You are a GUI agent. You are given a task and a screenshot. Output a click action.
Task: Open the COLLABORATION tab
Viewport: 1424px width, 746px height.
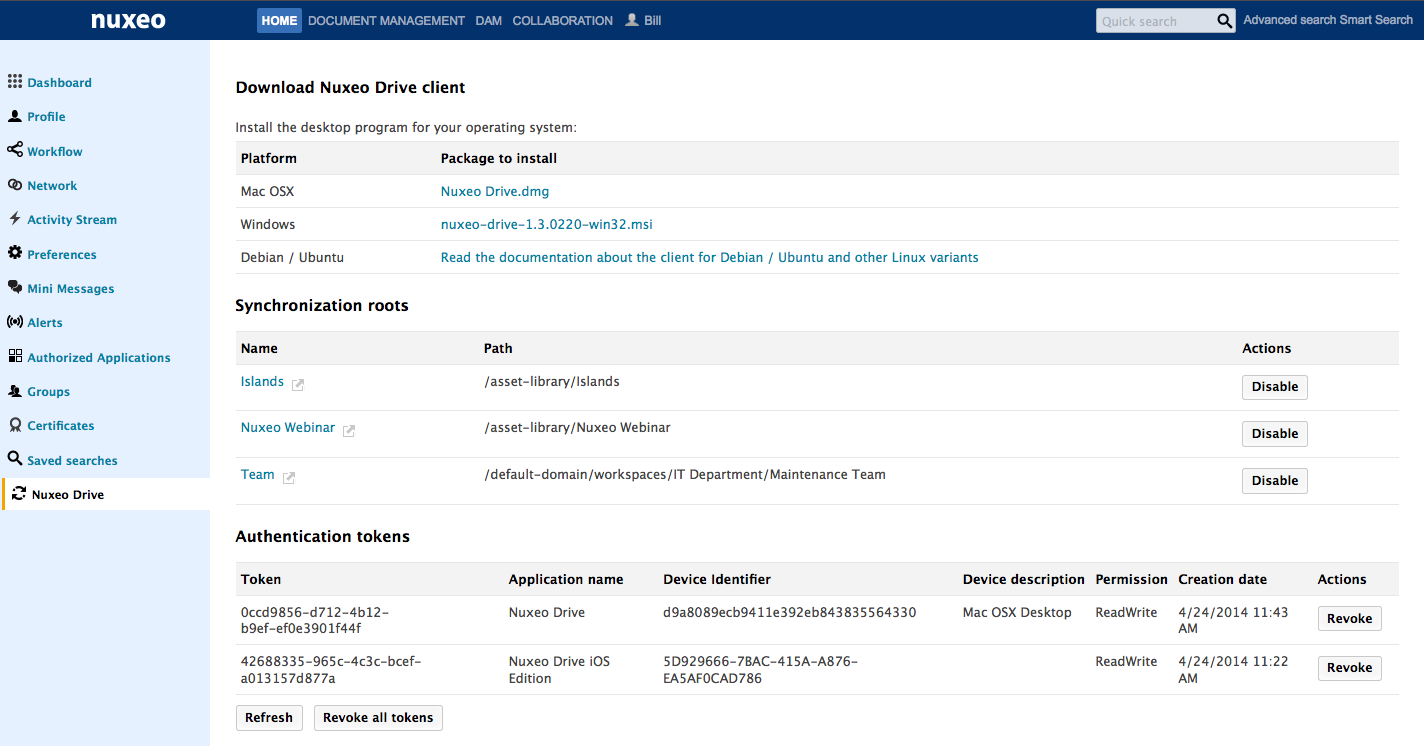[563, 20]
